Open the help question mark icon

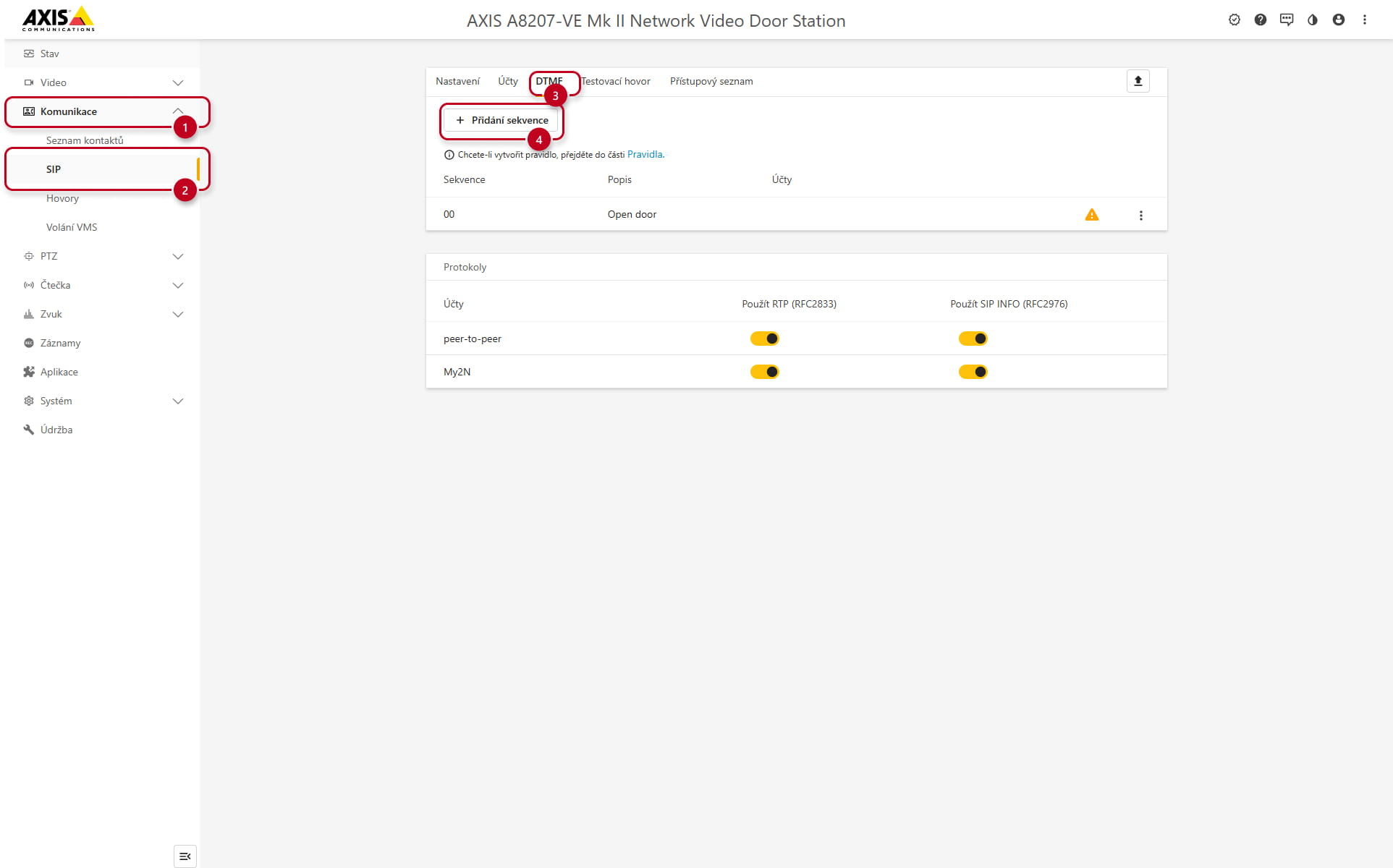[x=1261, y=20]
